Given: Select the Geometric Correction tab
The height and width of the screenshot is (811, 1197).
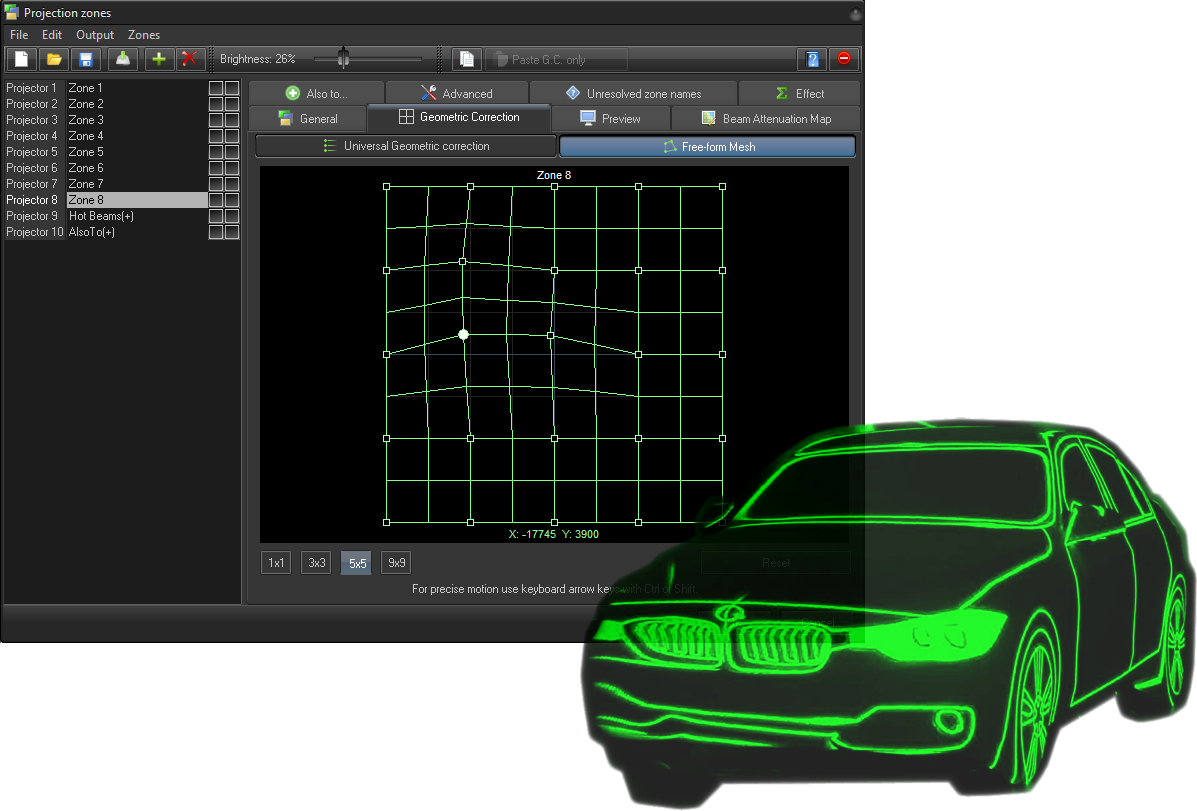Looking at the screenshot, I should tap(459, 117).
